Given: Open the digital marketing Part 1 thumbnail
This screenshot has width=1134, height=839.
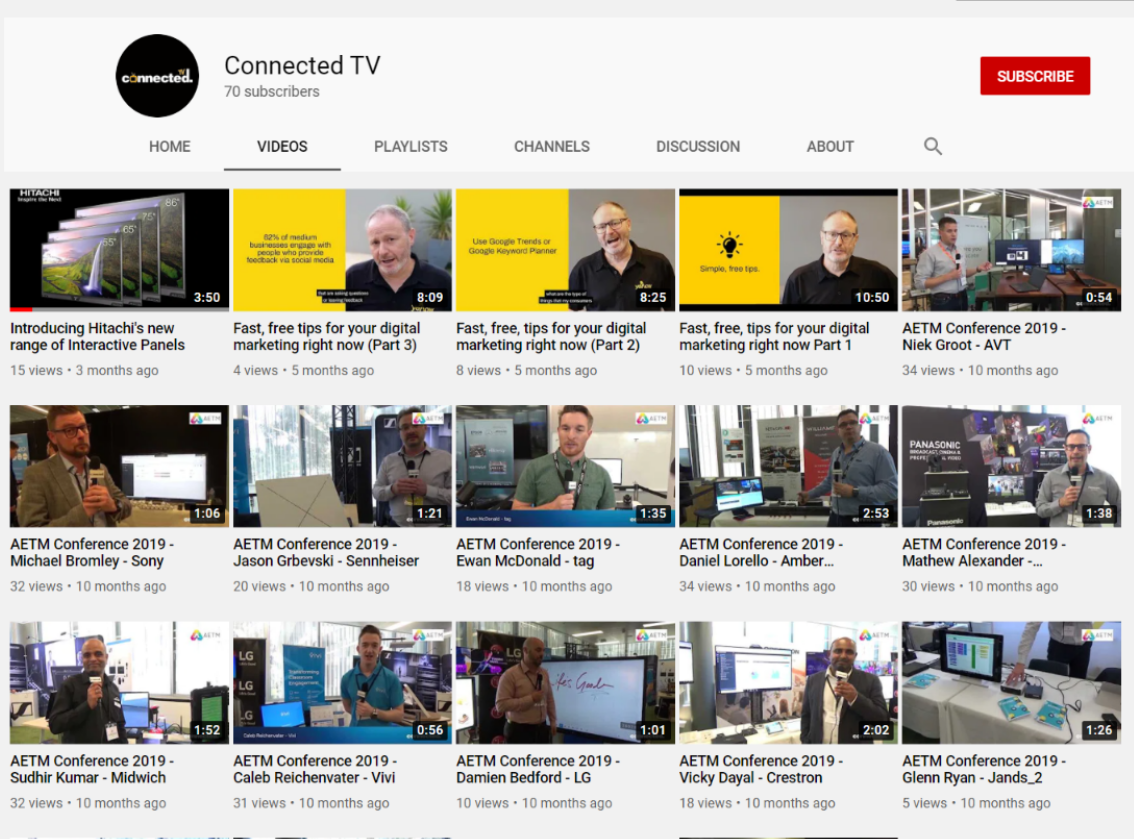Looking at the screenshot, I should pyautogui.click(x=788, y=250).
